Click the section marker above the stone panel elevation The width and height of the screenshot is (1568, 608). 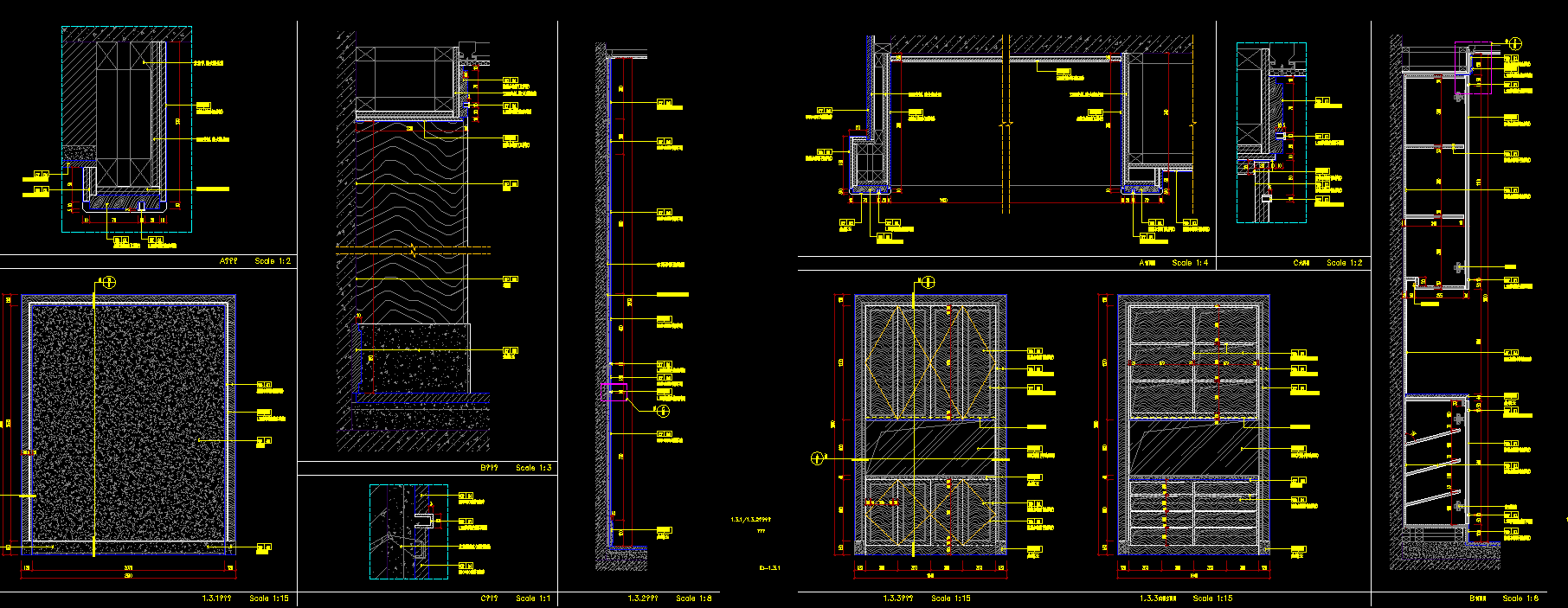(109, 282)
